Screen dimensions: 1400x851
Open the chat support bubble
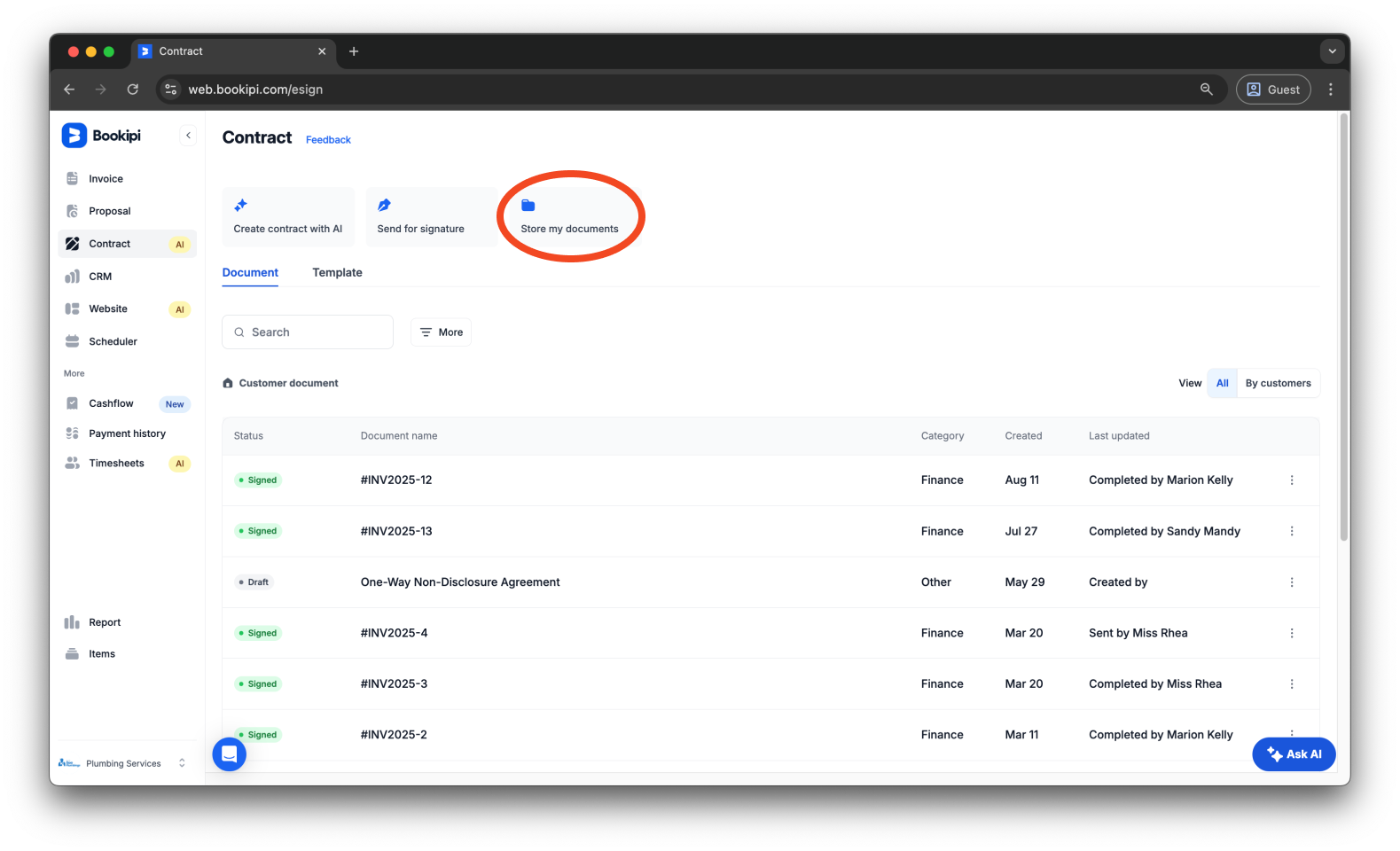click(x=230, y=754)
